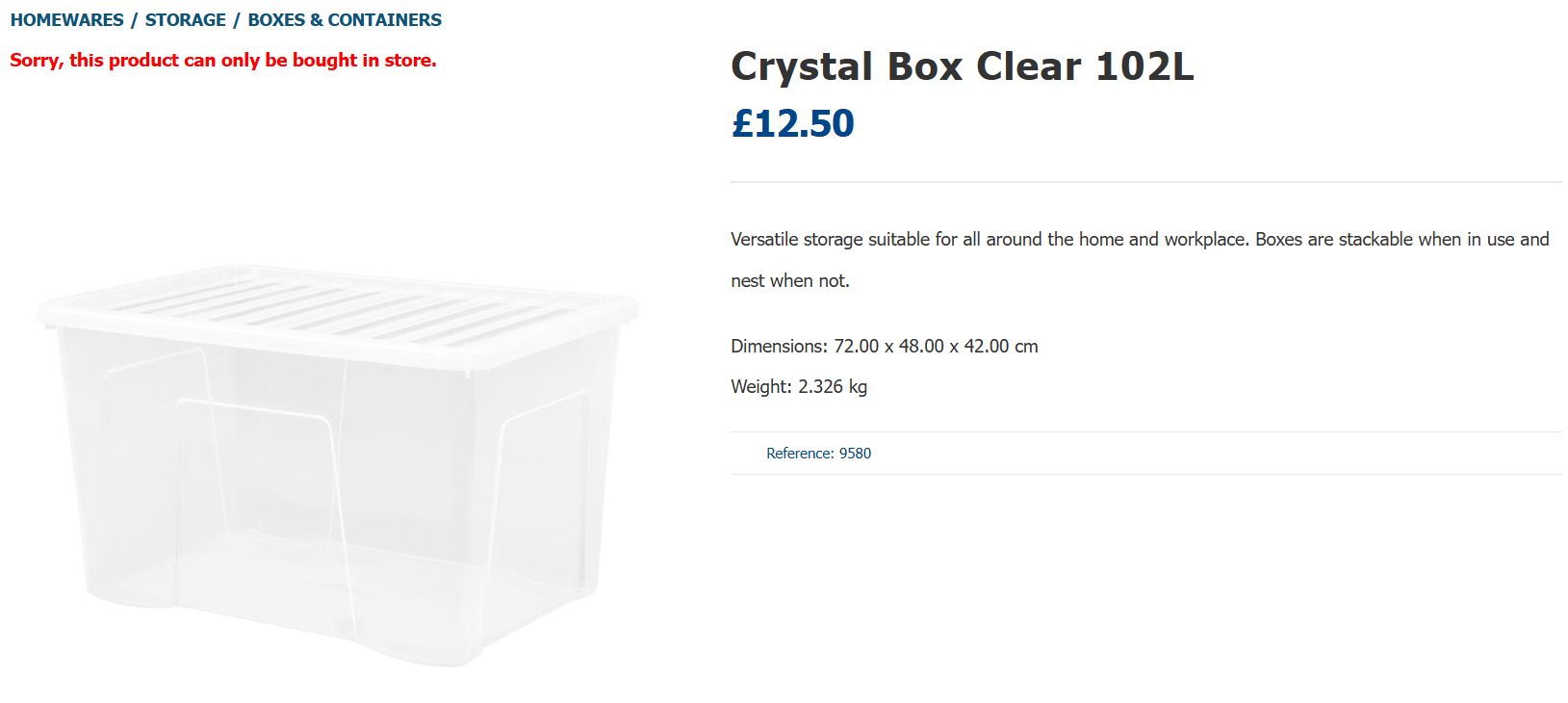Select the Crystal Box Clear 102L title

(x=962, y=66)
